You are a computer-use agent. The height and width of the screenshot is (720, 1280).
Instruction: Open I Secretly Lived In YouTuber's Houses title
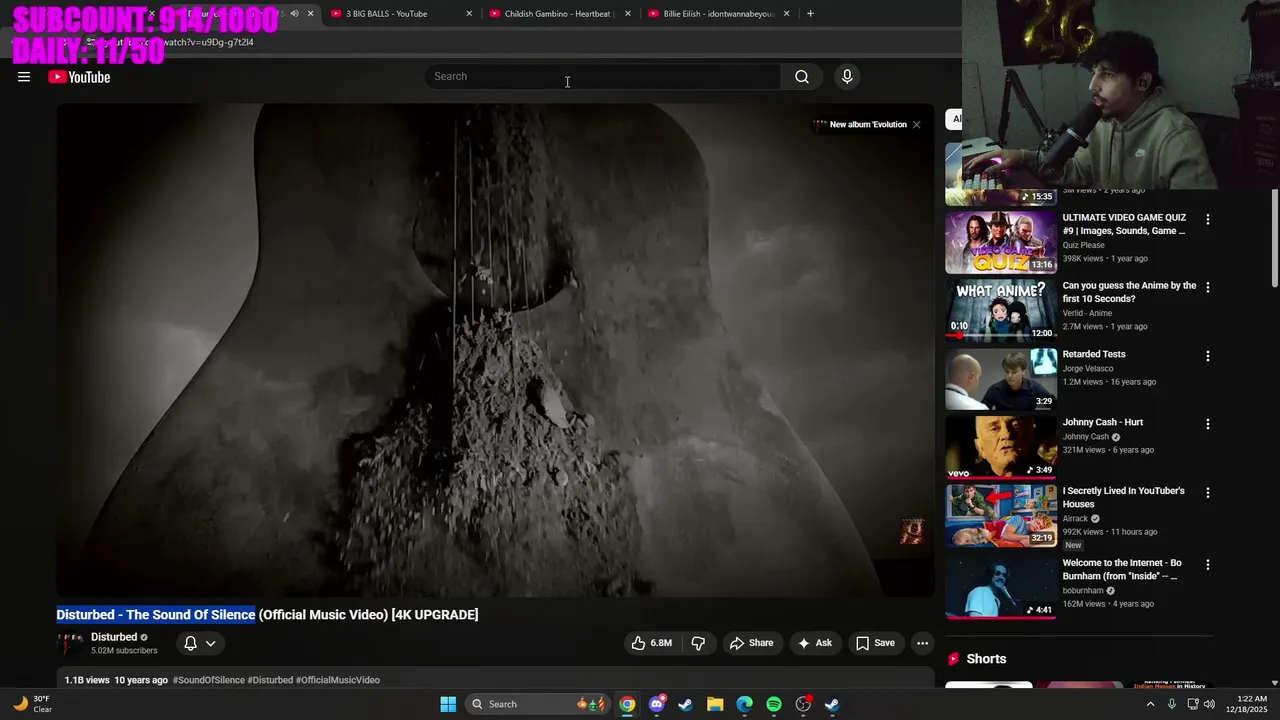tap(1124, 498)
